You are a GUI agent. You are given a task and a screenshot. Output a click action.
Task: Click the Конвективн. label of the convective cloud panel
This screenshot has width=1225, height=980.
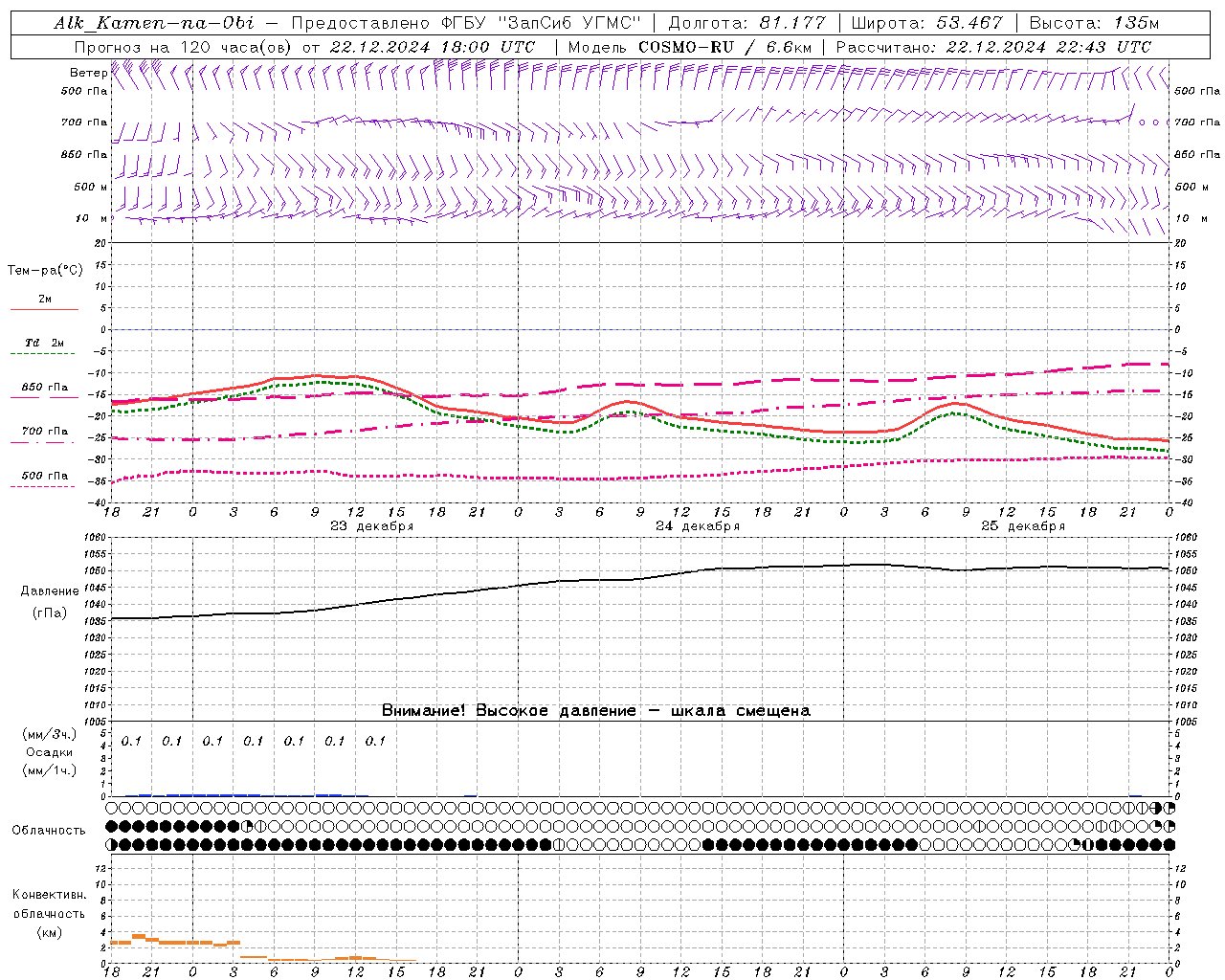(x=49, y=895)
